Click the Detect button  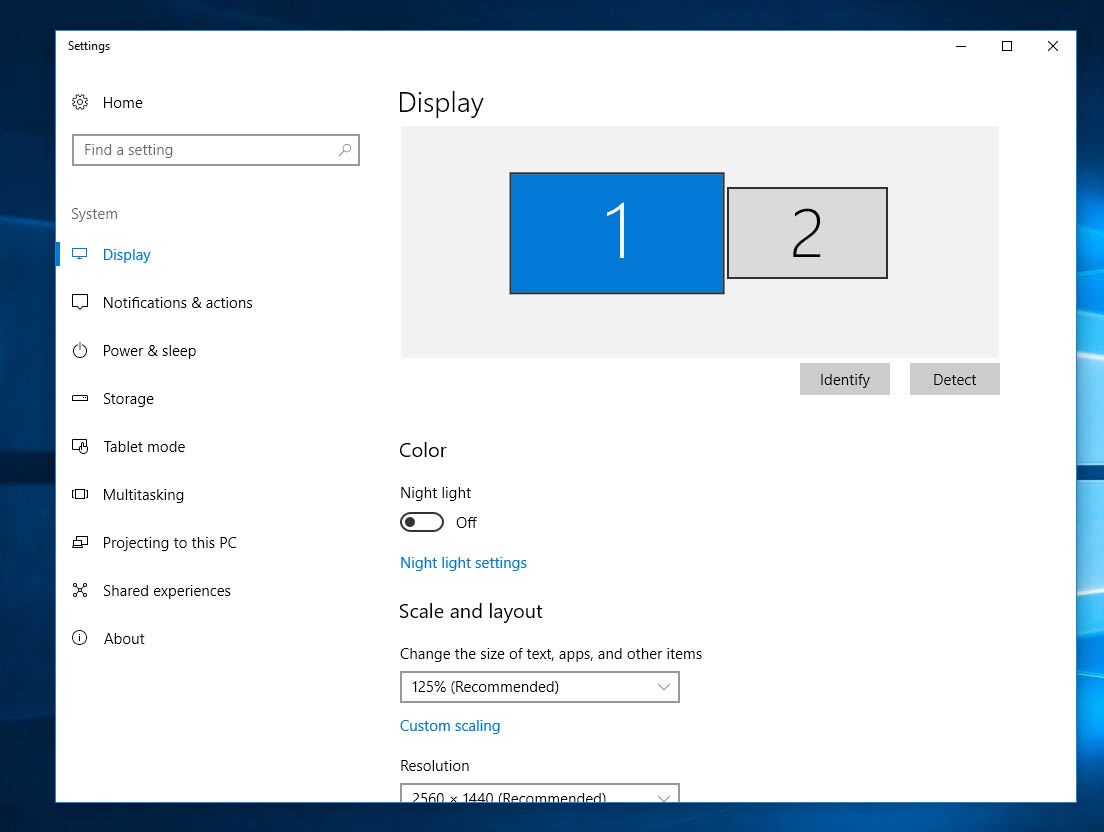[954, 379]
